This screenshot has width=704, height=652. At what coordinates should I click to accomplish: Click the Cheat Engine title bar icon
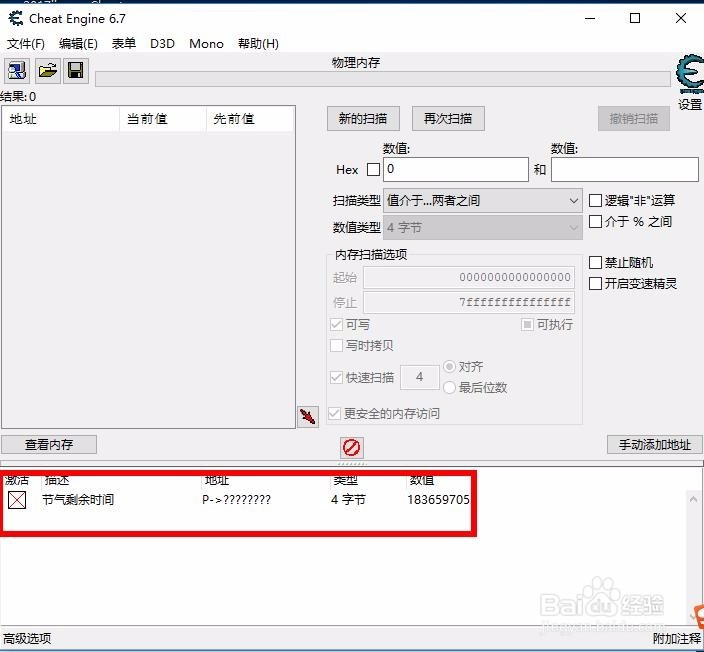[x=16, y=18]
